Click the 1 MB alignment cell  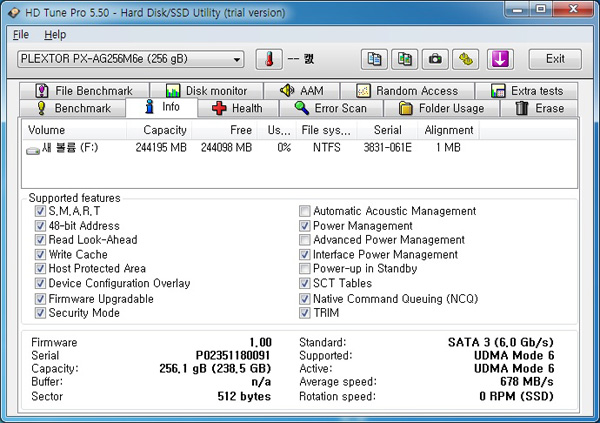tap(448, 147)
